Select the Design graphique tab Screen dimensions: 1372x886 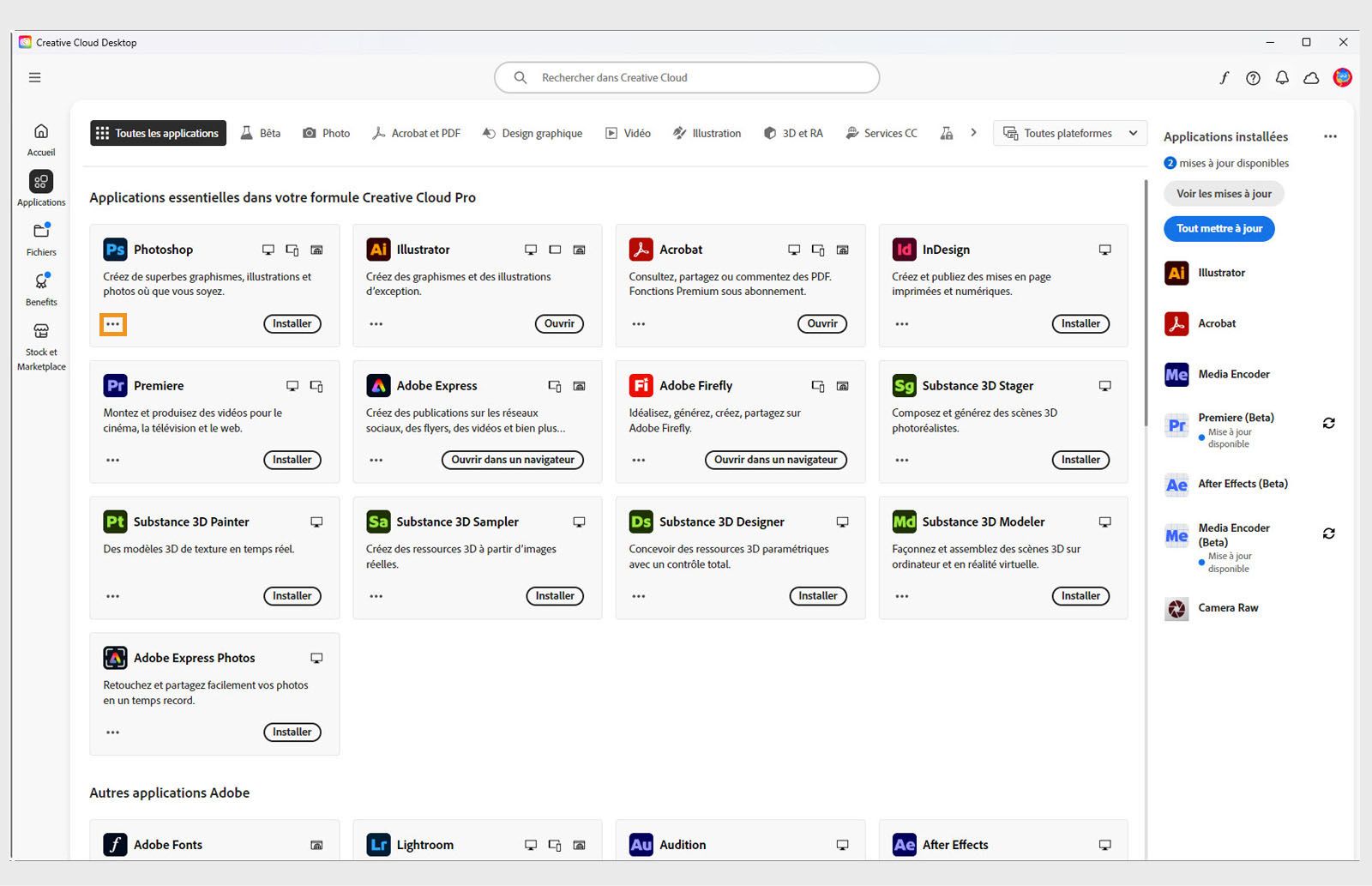coord(533,133)
